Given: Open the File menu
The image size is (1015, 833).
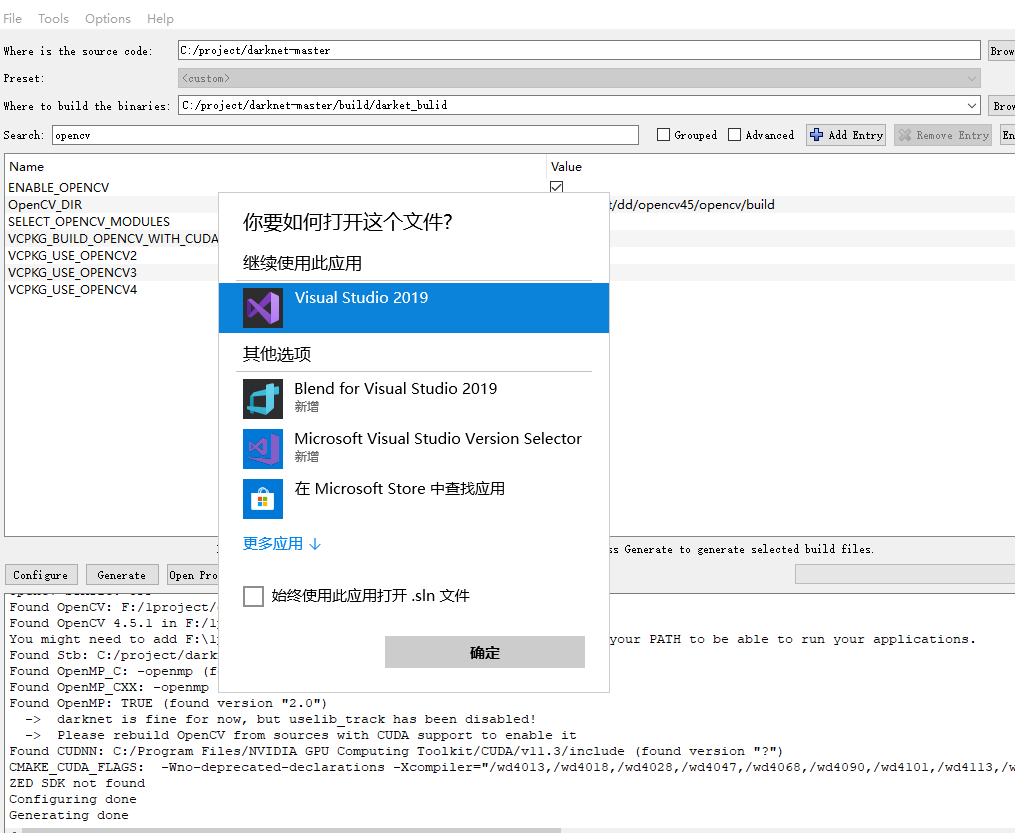Looking at the screenshot, I should [x=12, y=19].
